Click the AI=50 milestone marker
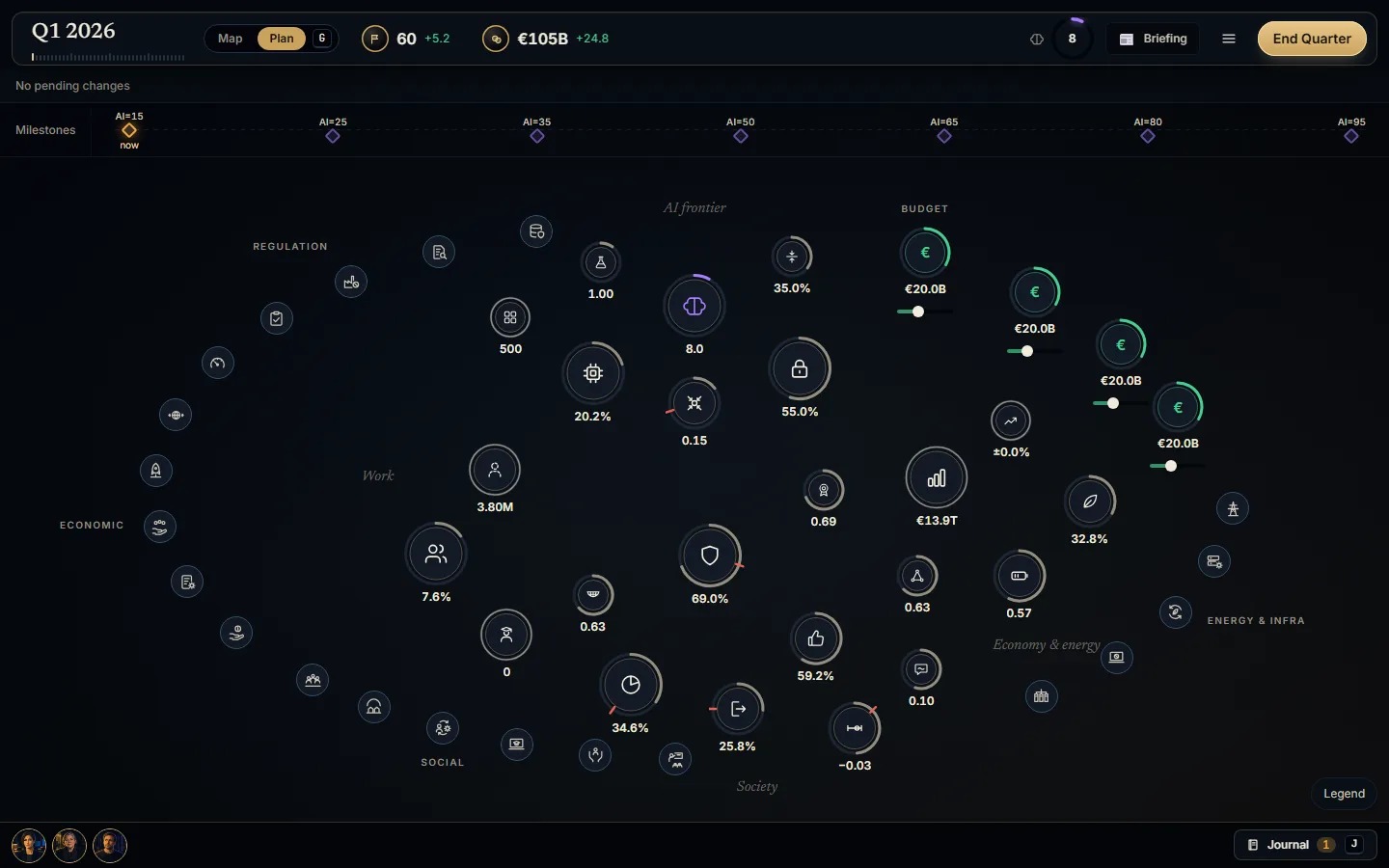1389x868 pixels. coord(741,136)
